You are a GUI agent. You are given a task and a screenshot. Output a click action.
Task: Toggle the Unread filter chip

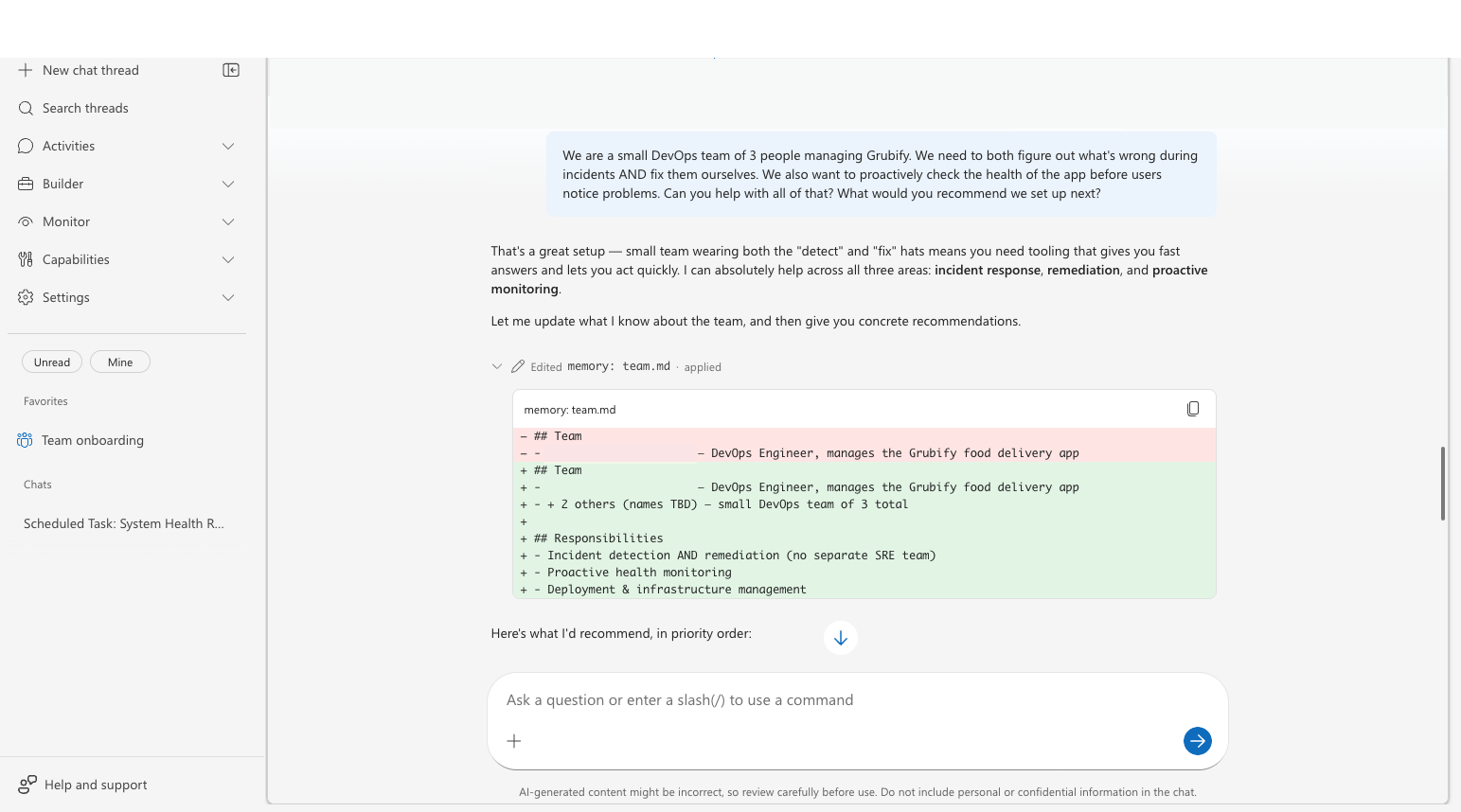point(52,362)
